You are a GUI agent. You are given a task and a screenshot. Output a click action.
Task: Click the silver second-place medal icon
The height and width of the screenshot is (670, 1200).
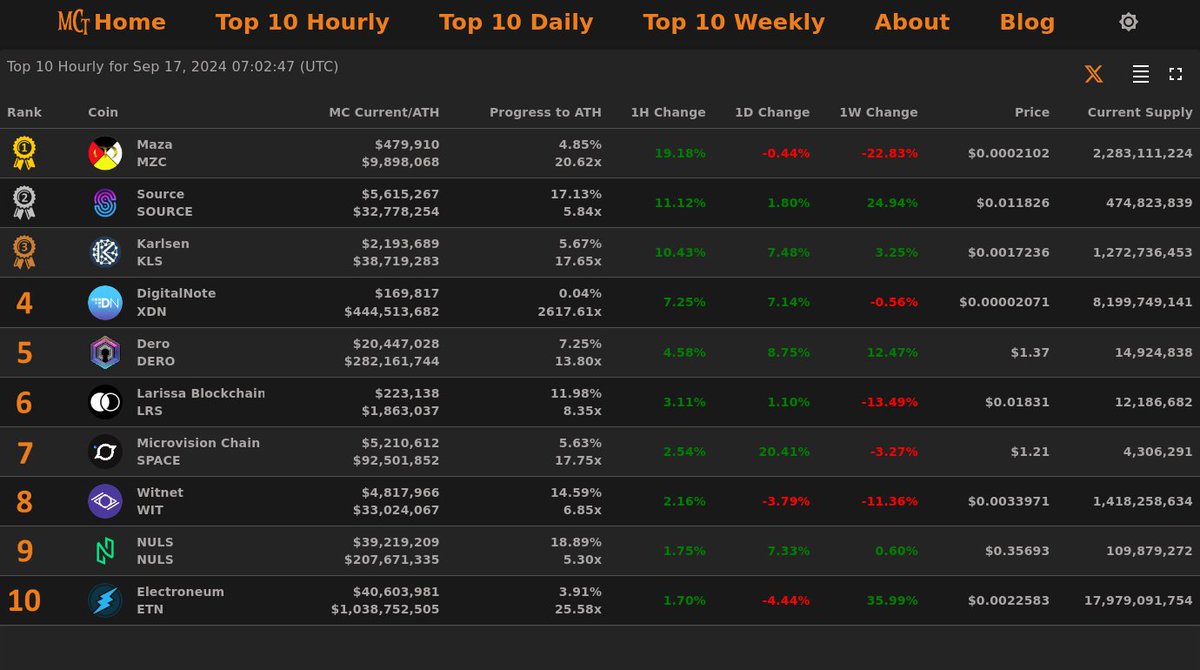click(24, 203)
